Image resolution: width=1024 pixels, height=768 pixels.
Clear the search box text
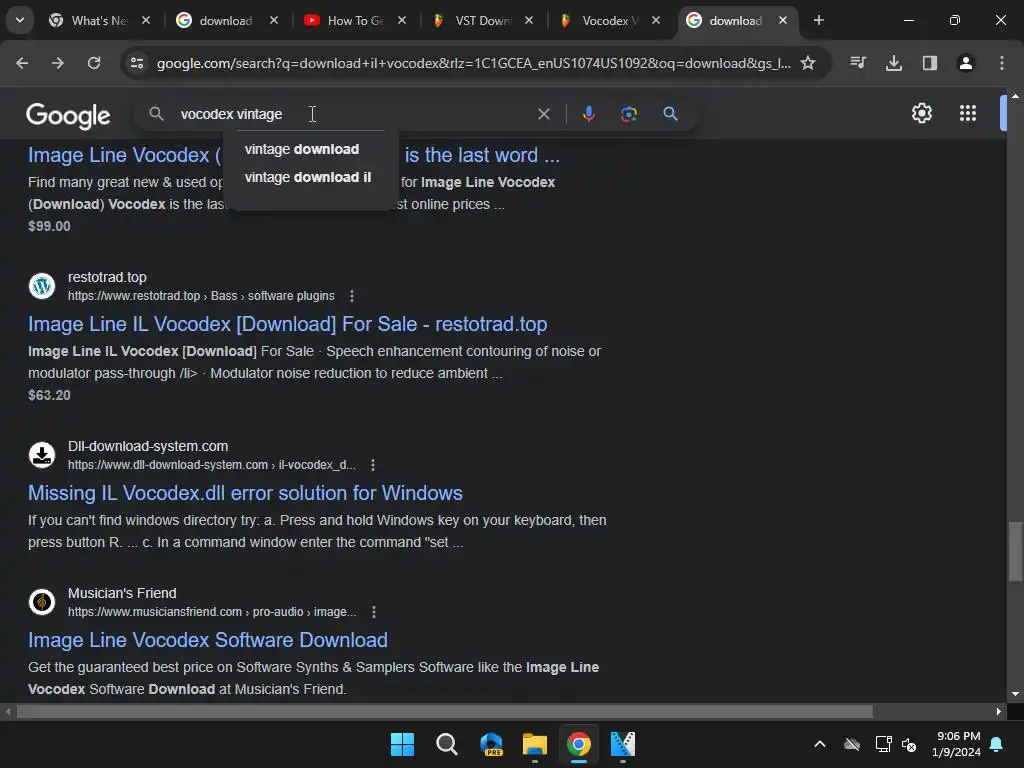tap(543, 114)
